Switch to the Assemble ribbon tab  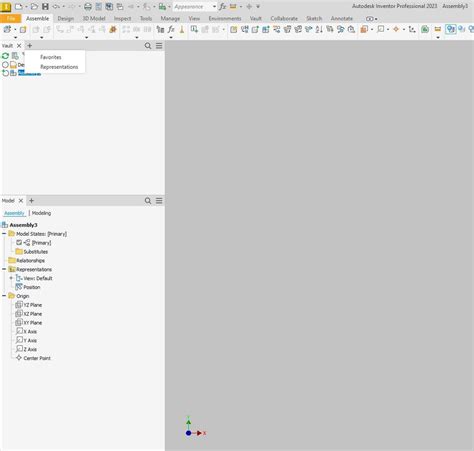37,18
